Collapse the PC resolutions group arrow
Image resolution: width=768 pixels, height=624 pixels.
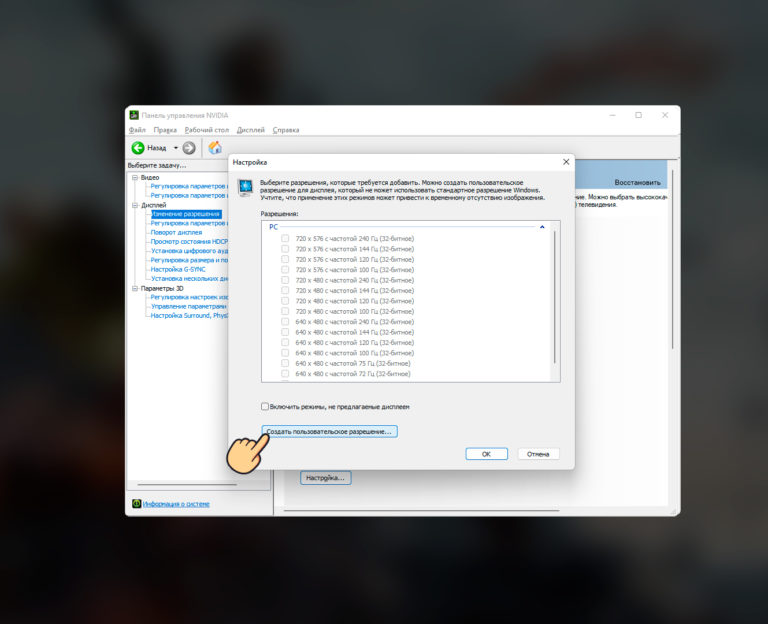pyautogui.click(x=542, y=227)
